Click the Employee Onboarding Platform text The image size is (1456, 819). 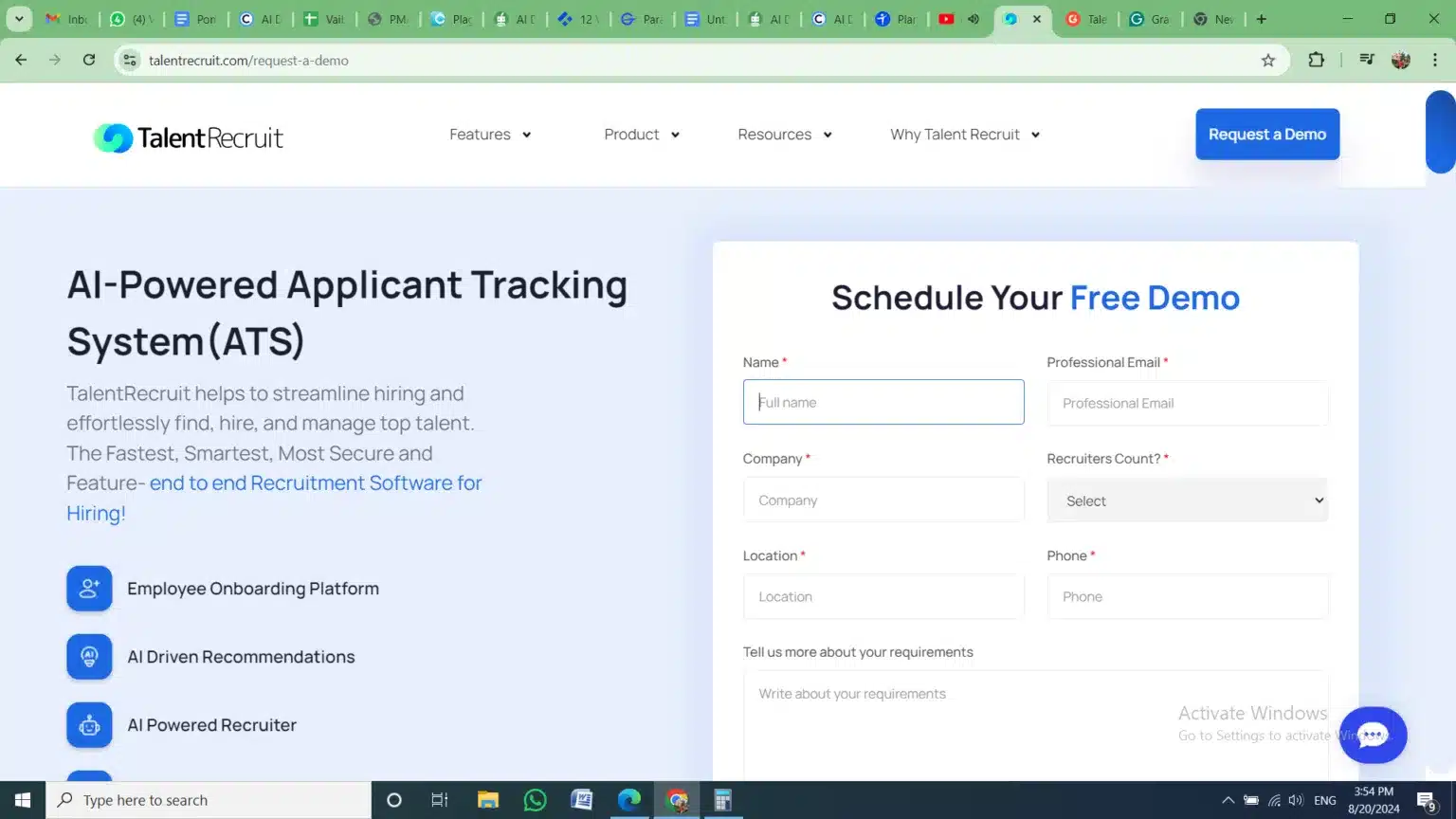click(x=253, y=589)
